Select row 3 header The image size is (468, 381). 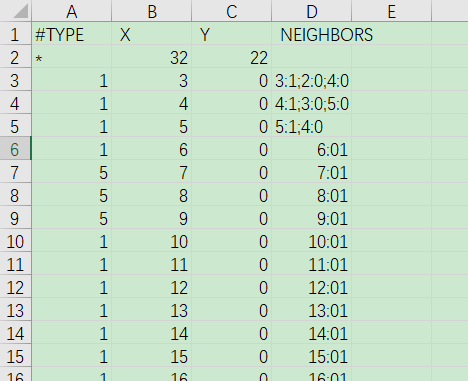click(x=15, y=80)
